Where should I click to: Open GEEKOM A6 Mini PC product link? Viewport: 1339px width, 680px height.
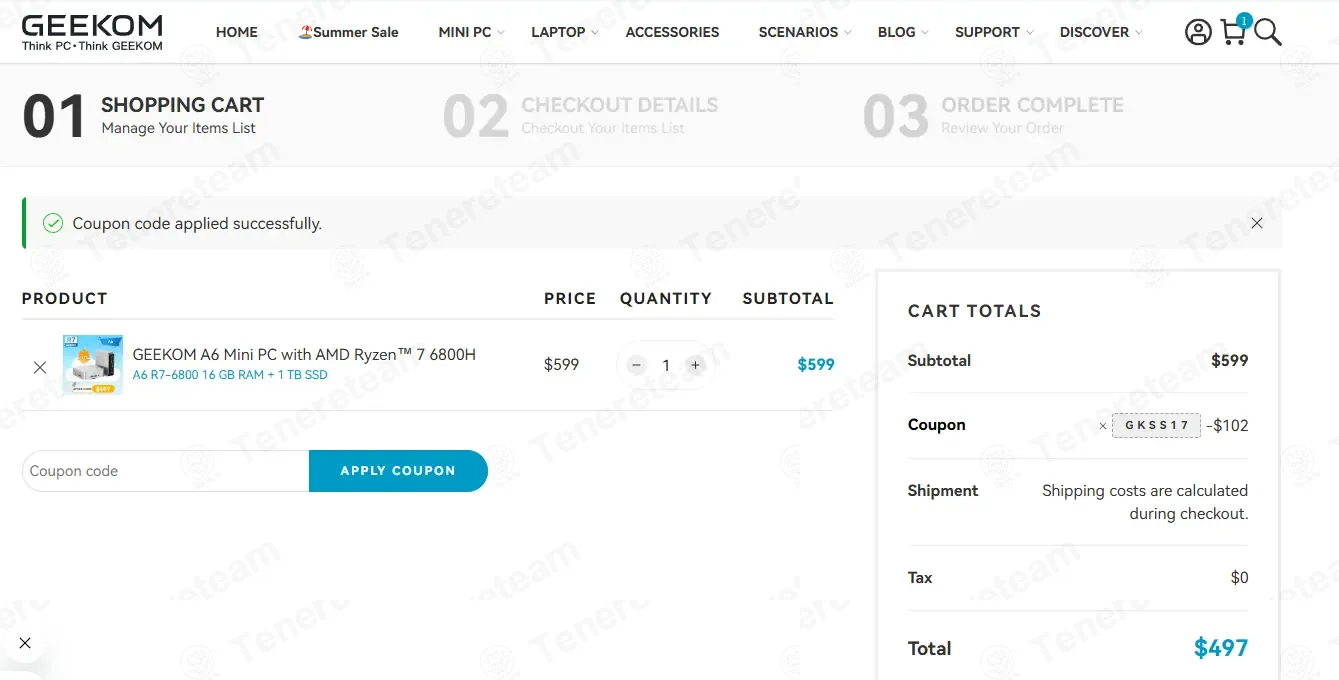coord(304,354)
